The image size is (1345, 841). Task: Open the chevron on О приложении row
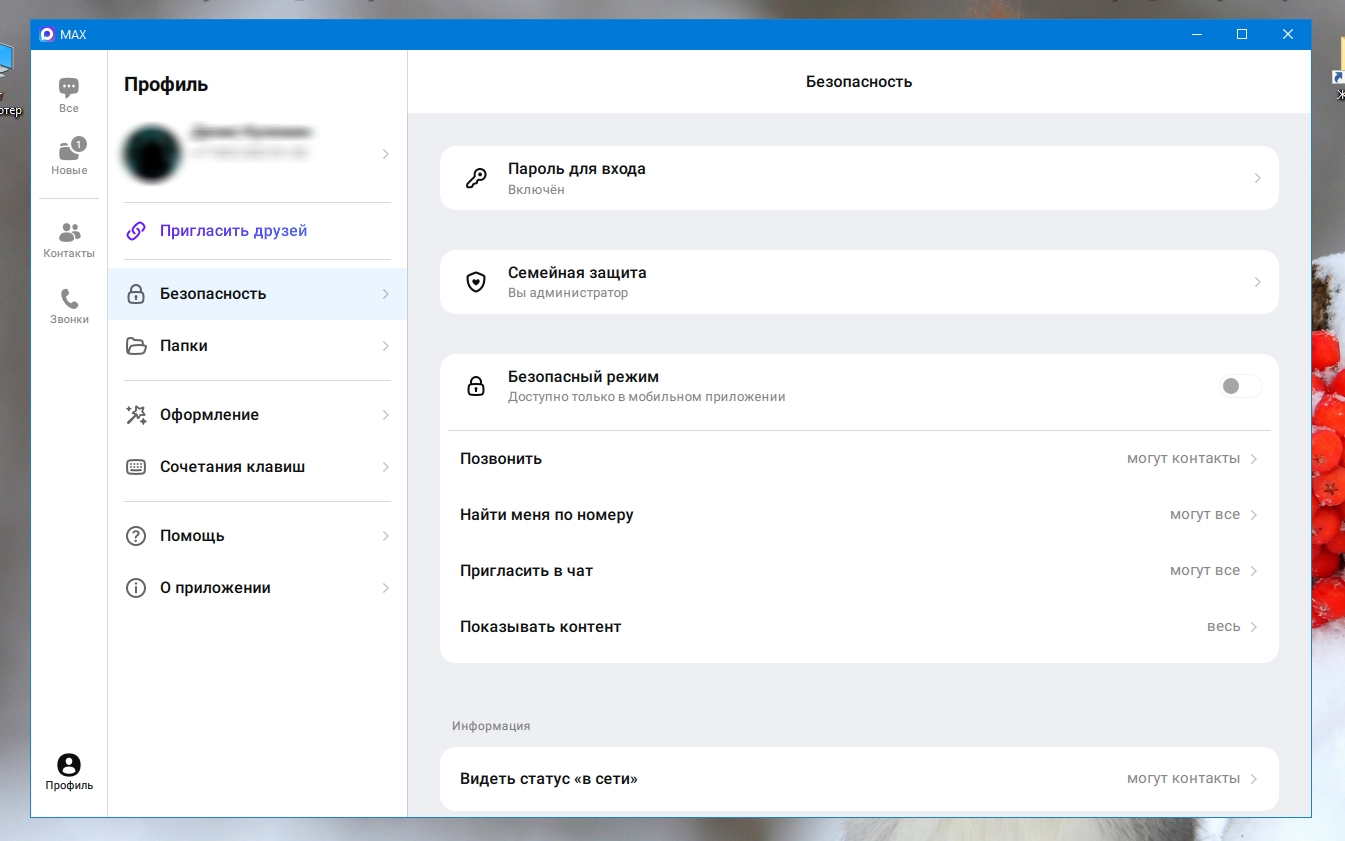click(x=386, y=588)
